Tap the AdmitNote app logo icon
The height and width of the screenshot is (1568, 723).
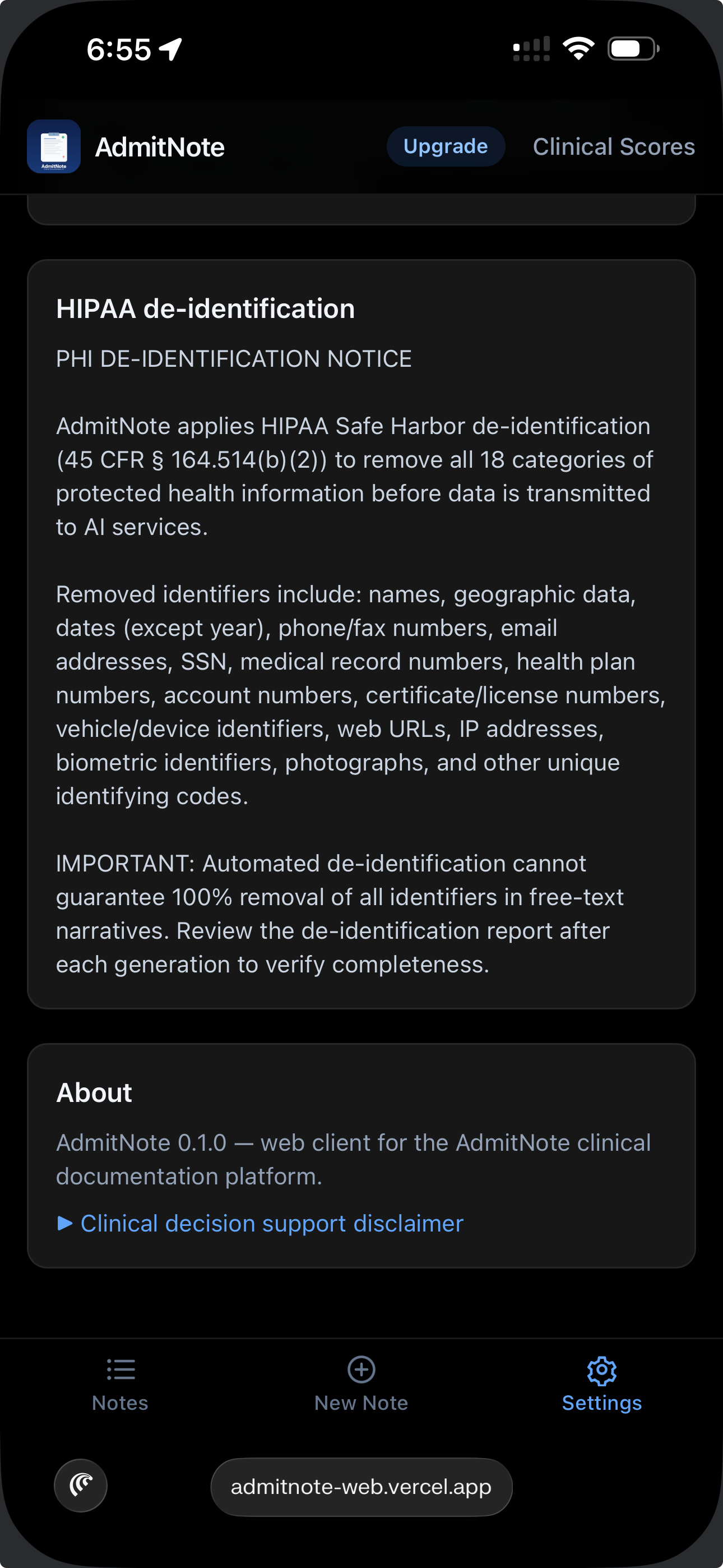pos(54,146)
